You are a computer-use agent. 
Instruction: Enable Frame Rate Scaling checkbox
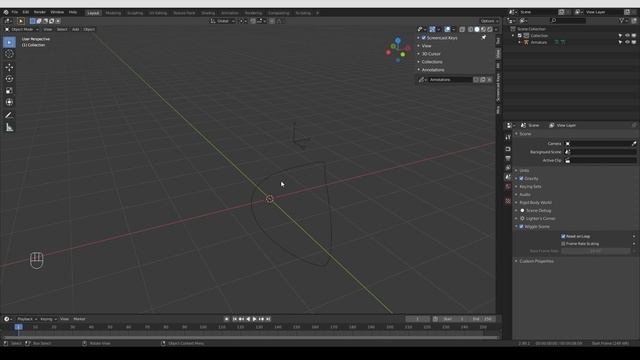tap(563, 244)
